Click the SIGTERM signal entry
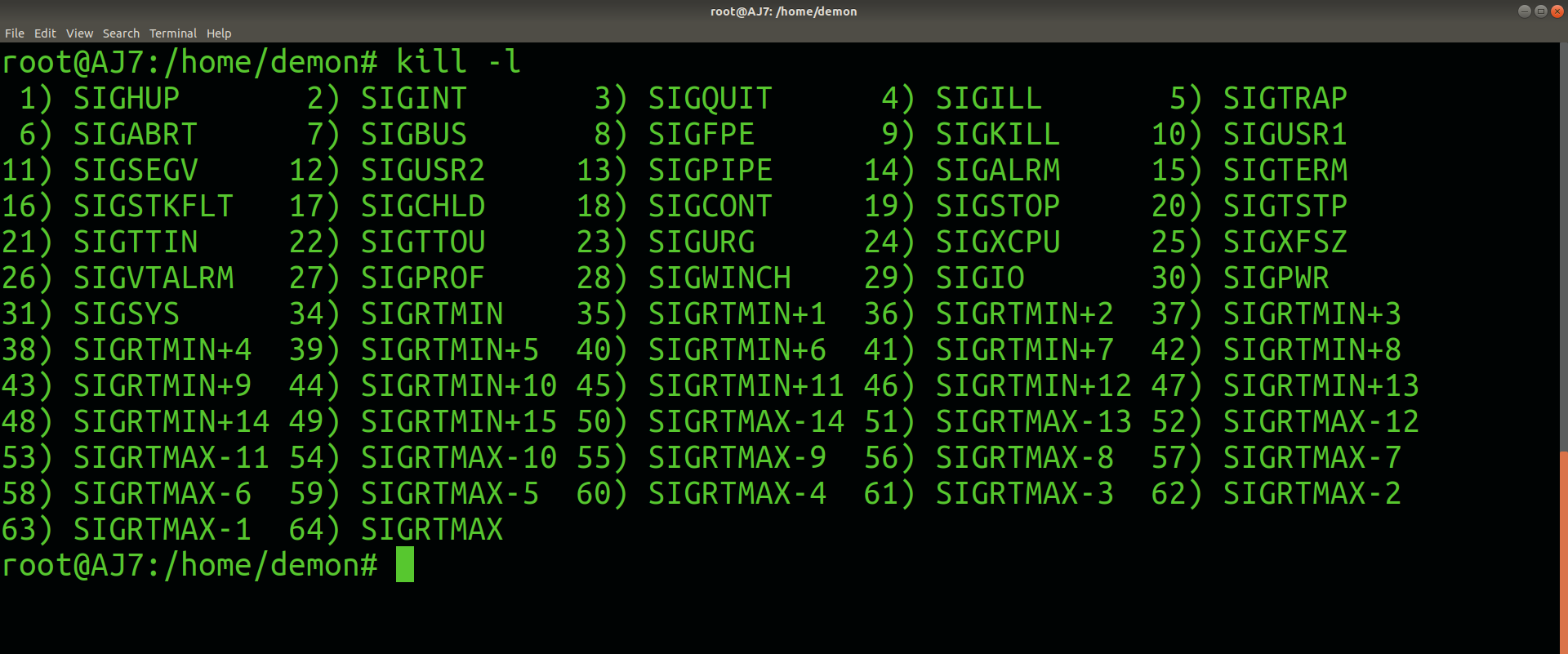The image size is (1568, 654). pyautogui.click(x=1285, y=170)
